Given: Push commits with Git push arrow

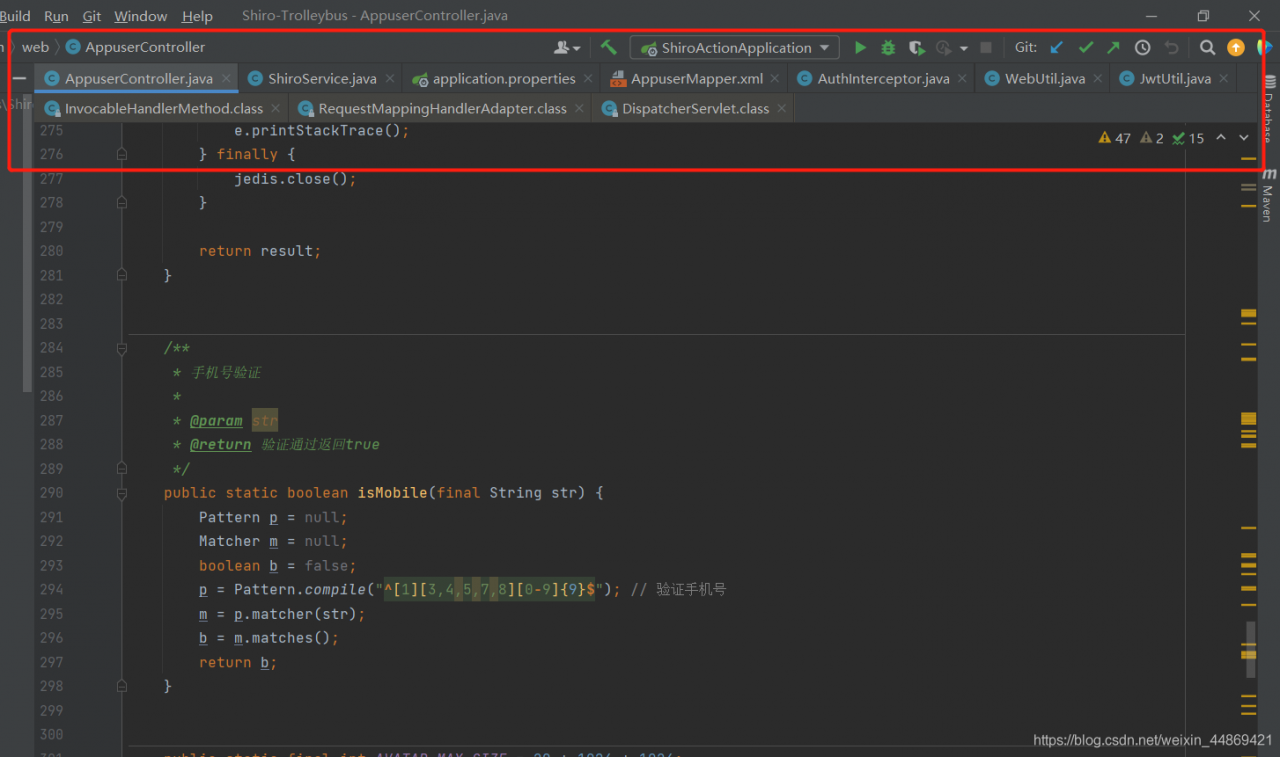Looking at the screenshot, I should (1113, 48).
